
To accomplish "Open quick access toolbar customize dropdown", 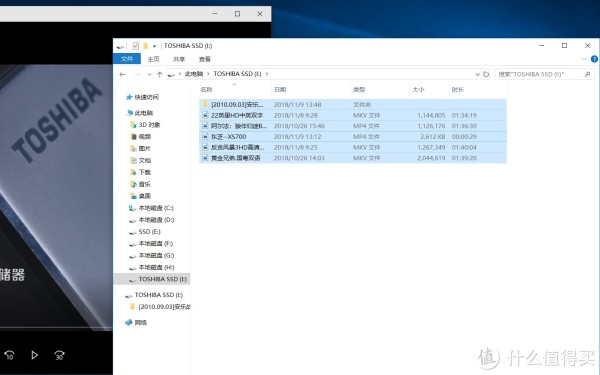I will tap(154, 46).
